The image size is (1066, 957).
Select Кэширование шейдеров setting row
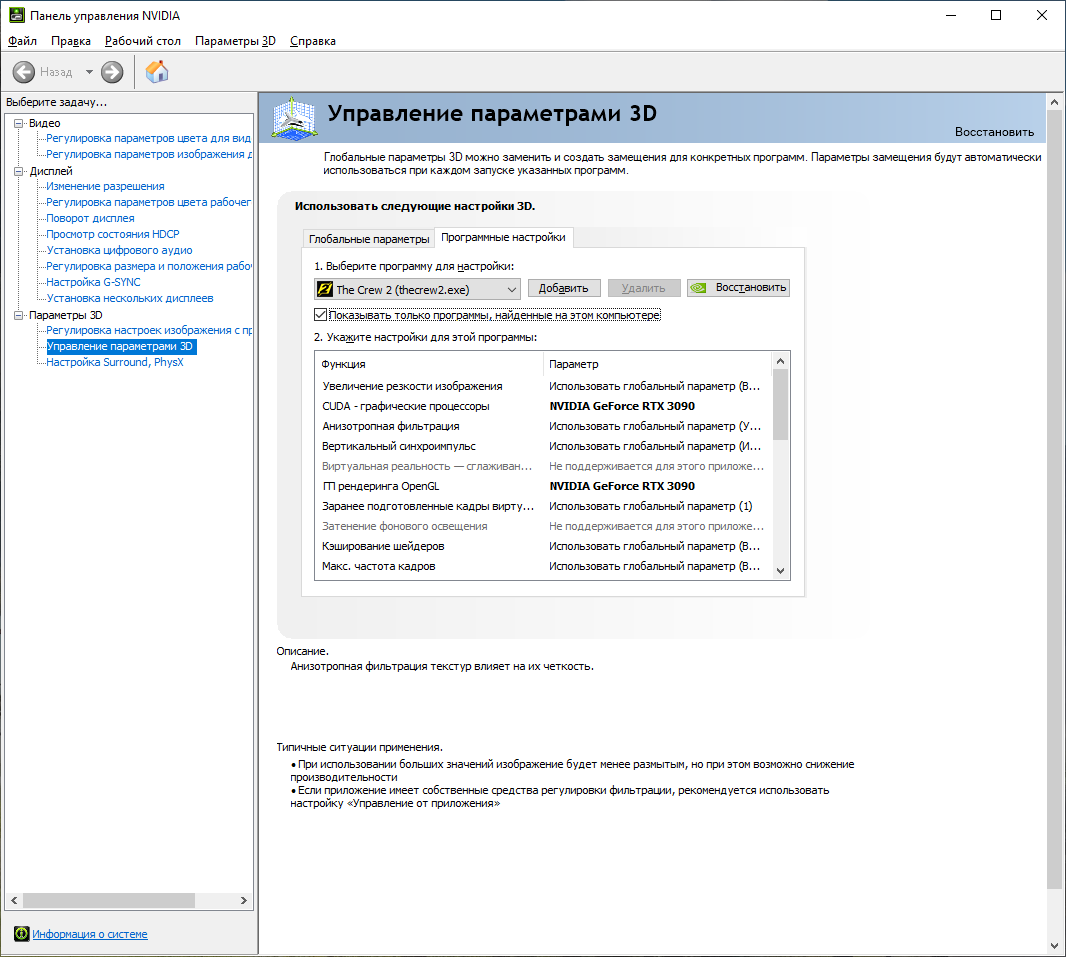(x=544, y=546)
